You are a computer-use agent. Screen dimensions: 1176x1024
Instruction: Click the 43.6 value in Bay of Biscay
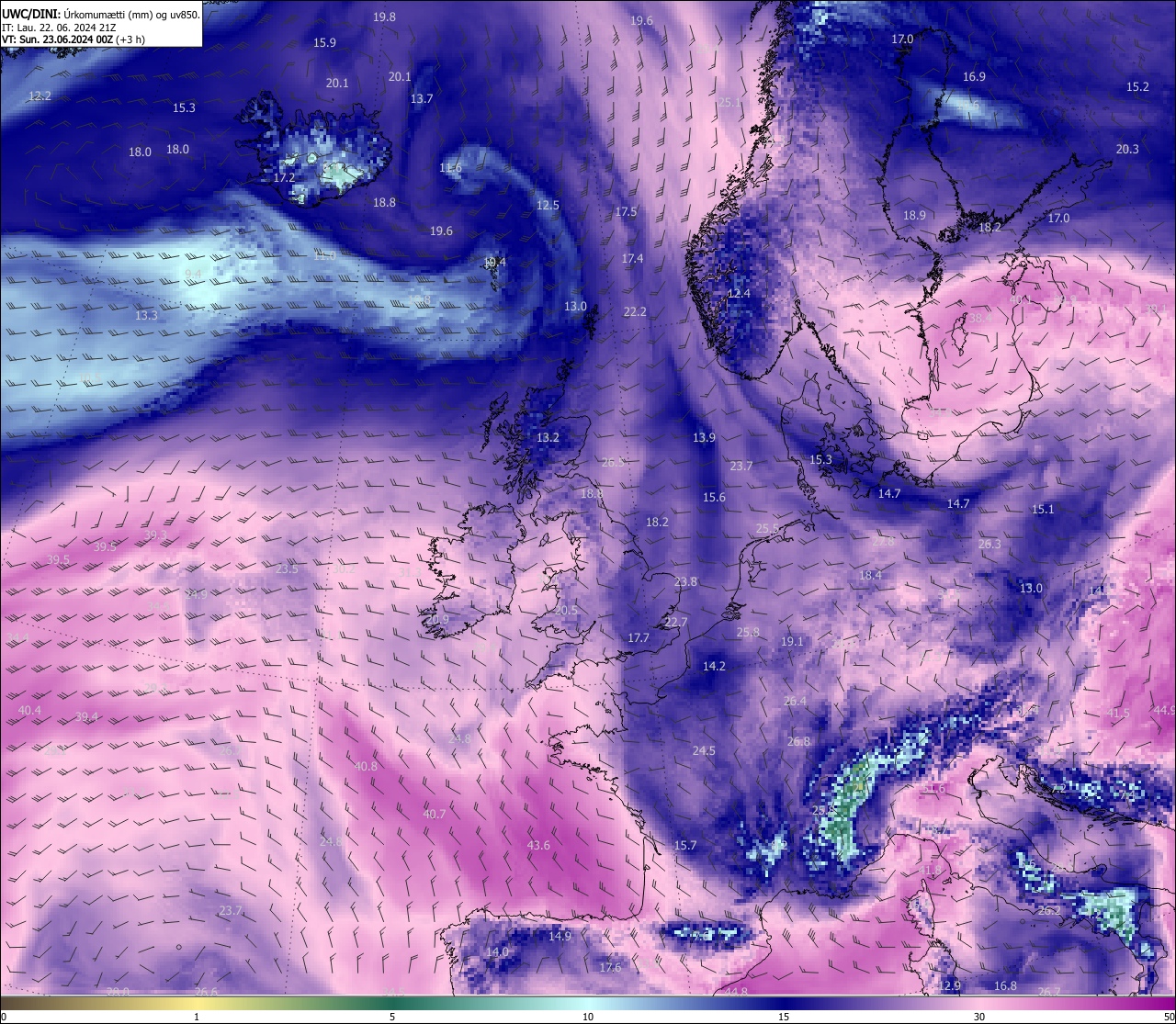tap(538, 846)
